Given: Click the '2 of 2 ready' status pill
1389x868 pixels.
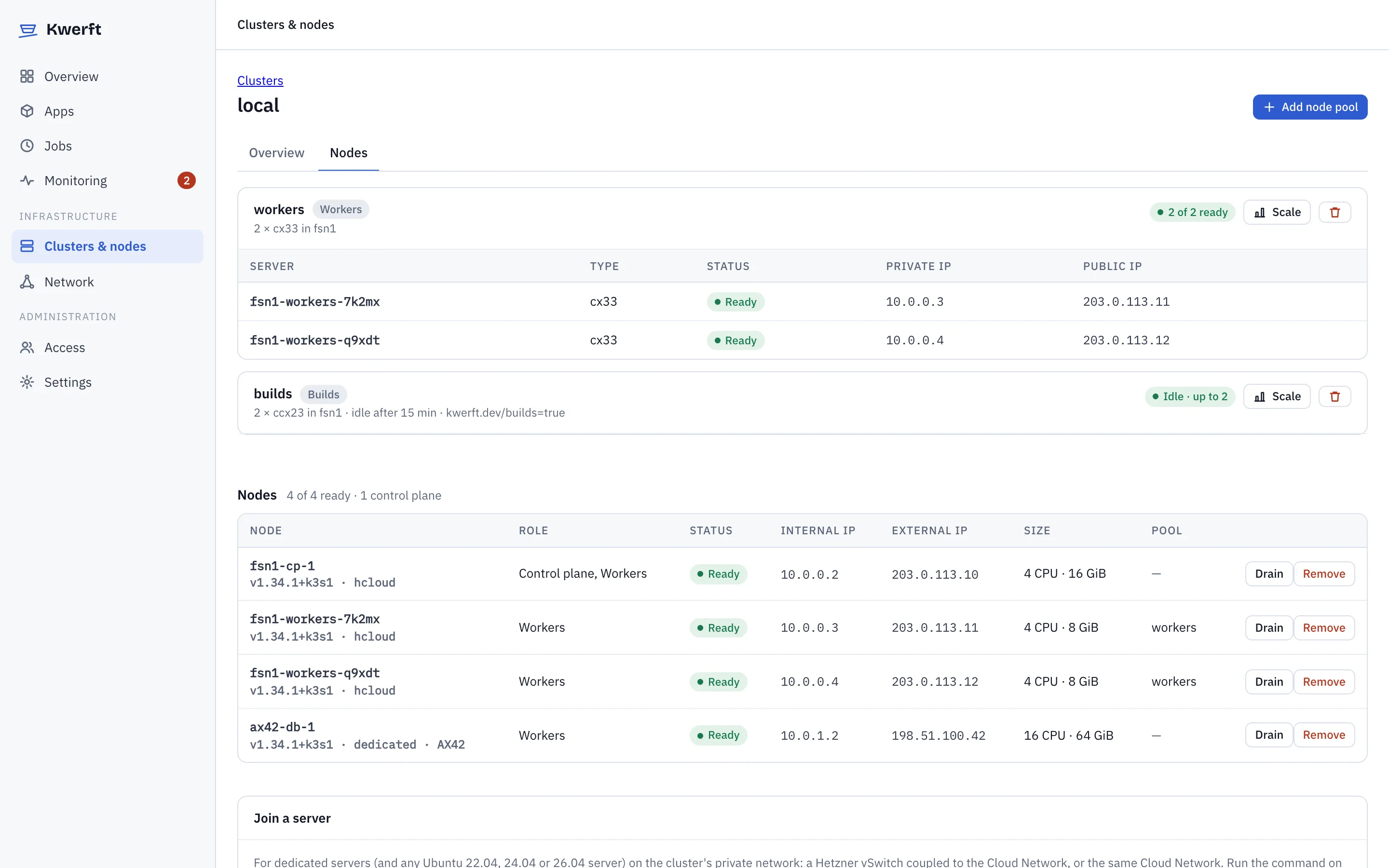Looking at the screenshot, I should coord(1192,212).
